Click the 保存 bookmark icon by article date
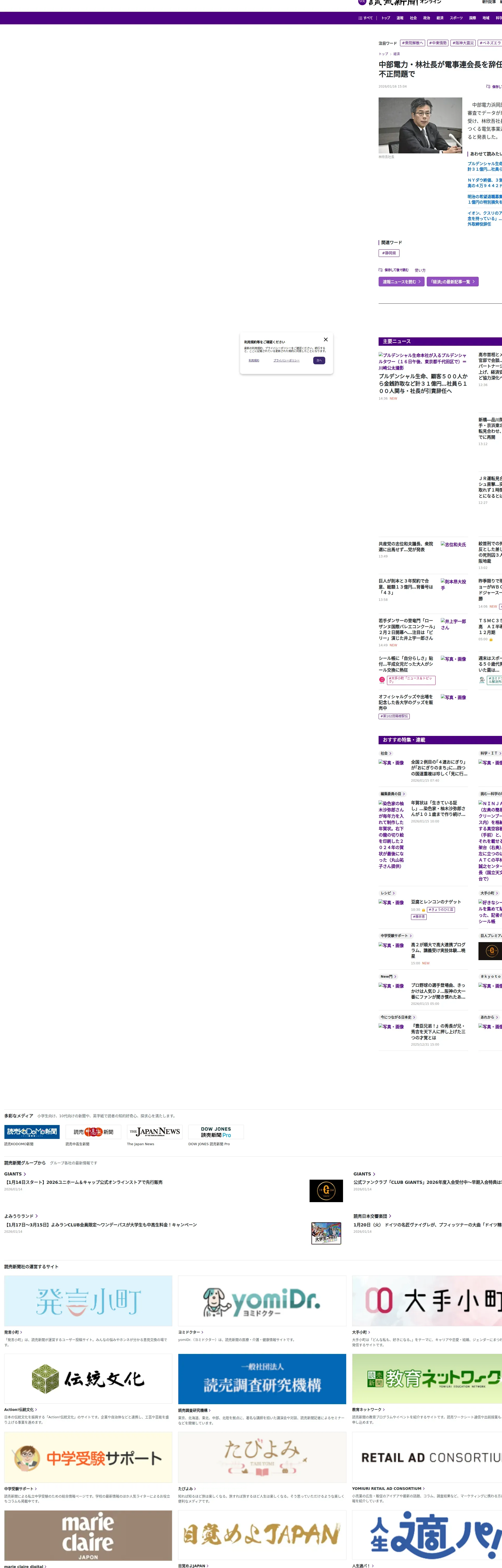Screen dimensions: 502x1568 click(x=488, y=87)
